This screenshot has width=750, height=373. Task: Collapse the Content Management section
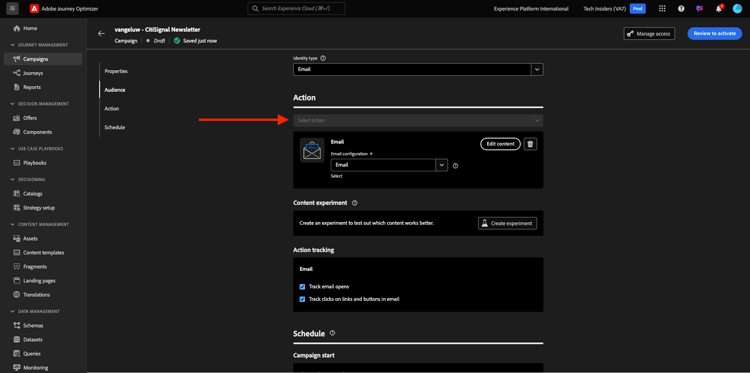click(x=12, y=224)
